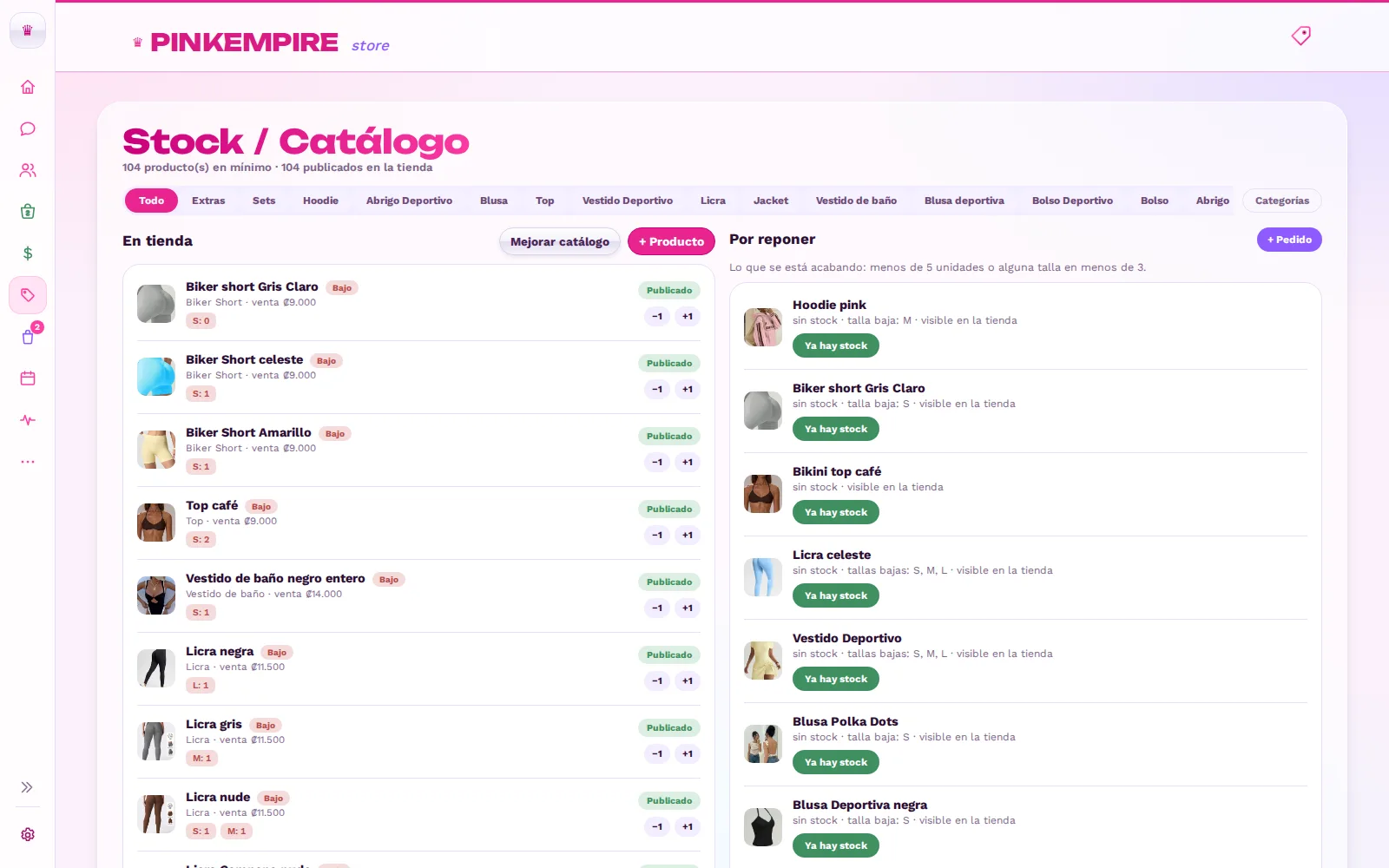The image size is (1389, 868).
Task: Filter by the Vestido Deportivo tab
Action: (628, 201)
